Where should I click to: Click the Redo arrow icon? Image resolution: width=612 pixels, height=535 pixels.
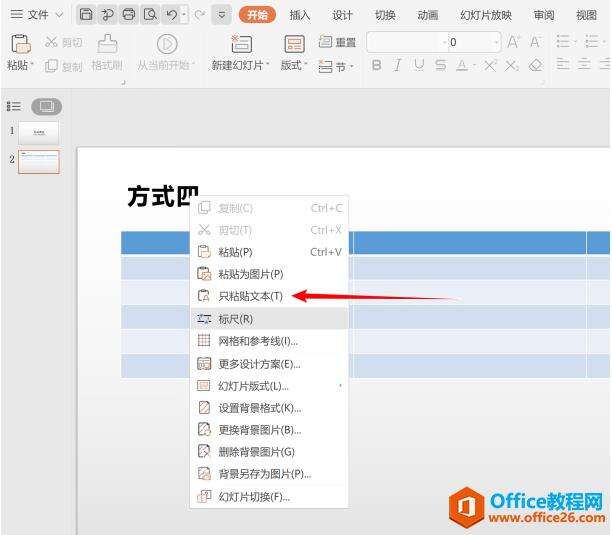(200, 15)
